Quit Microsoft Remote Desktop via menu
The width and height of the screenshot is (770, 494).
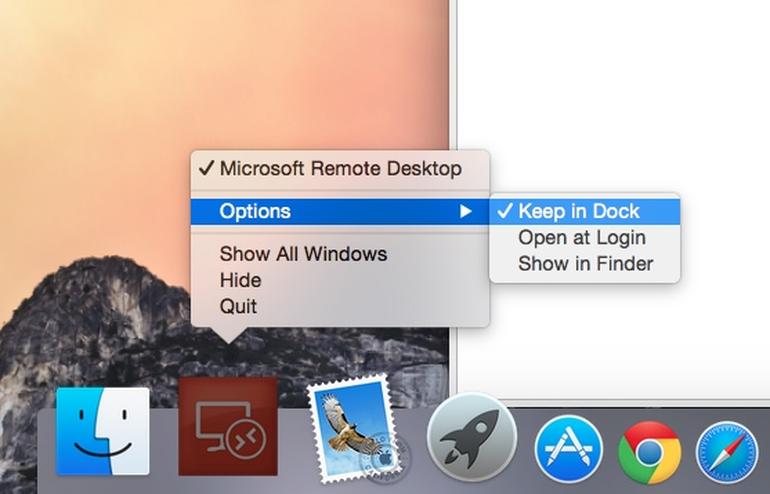pos(340,306)
